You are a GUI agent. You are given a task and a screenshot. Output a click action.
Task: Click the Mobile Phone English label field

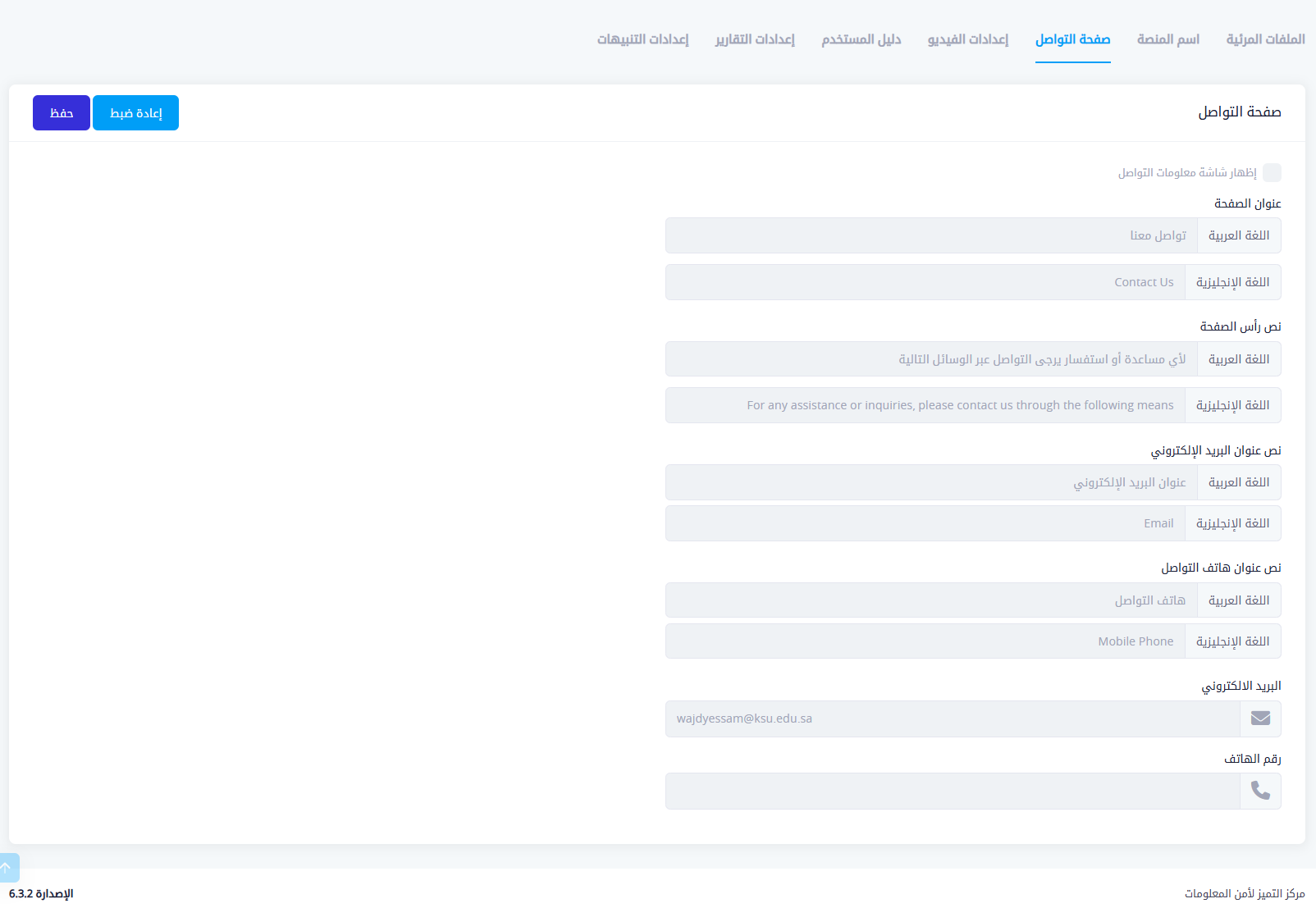[x=925, y=641]
